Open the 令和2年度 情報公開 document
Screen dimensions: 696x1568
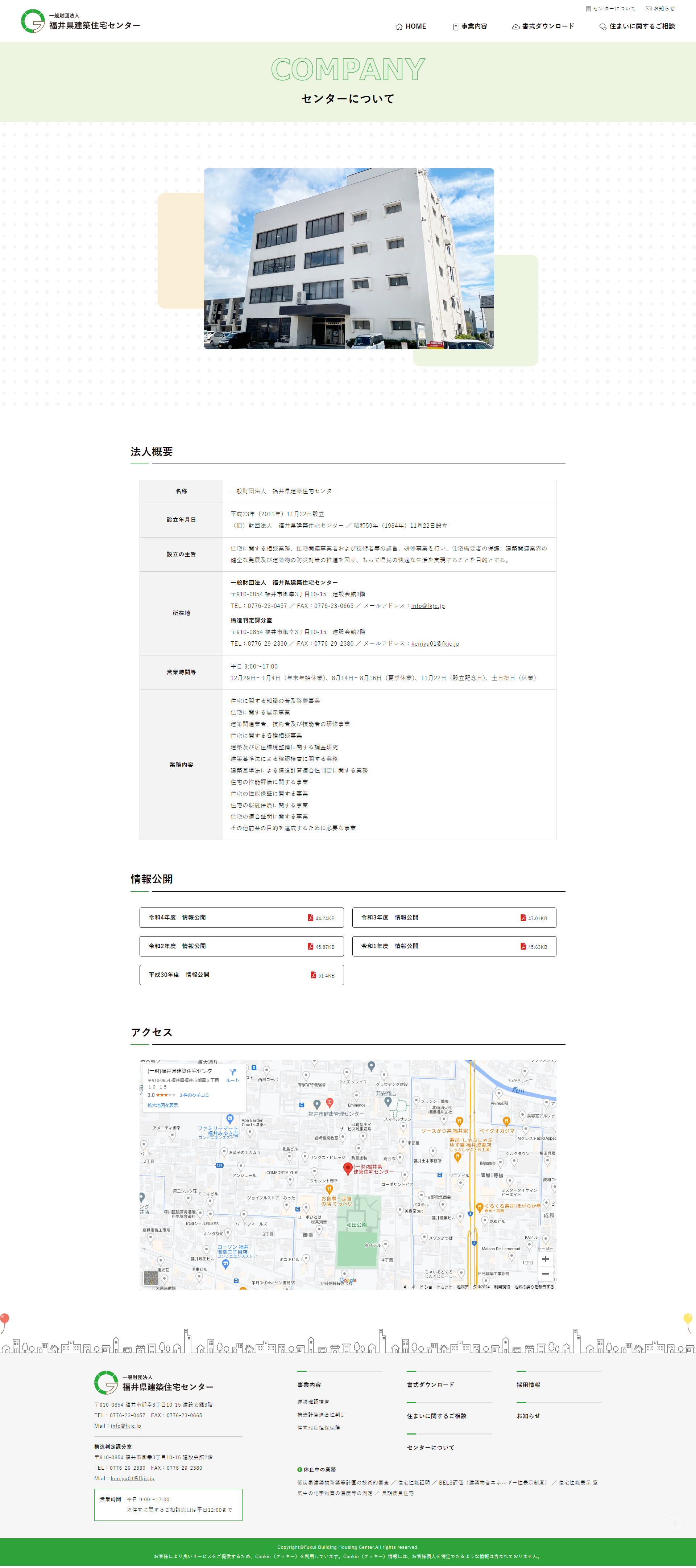(241, 946)
